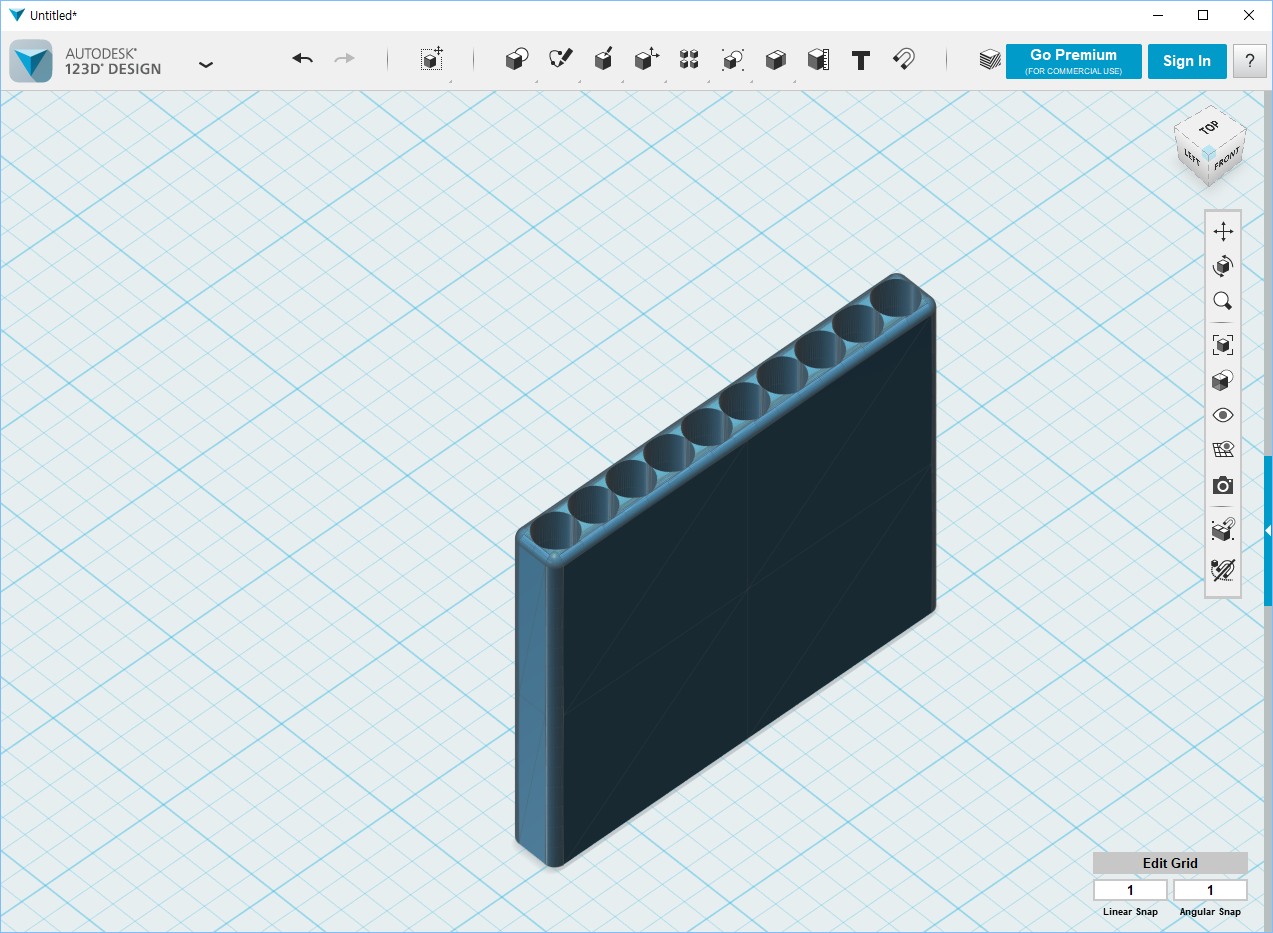The width and height of the screenshot is (1273, 933).
Task: Select the Zoom magnifier tool
Action: click(1223, 301)
